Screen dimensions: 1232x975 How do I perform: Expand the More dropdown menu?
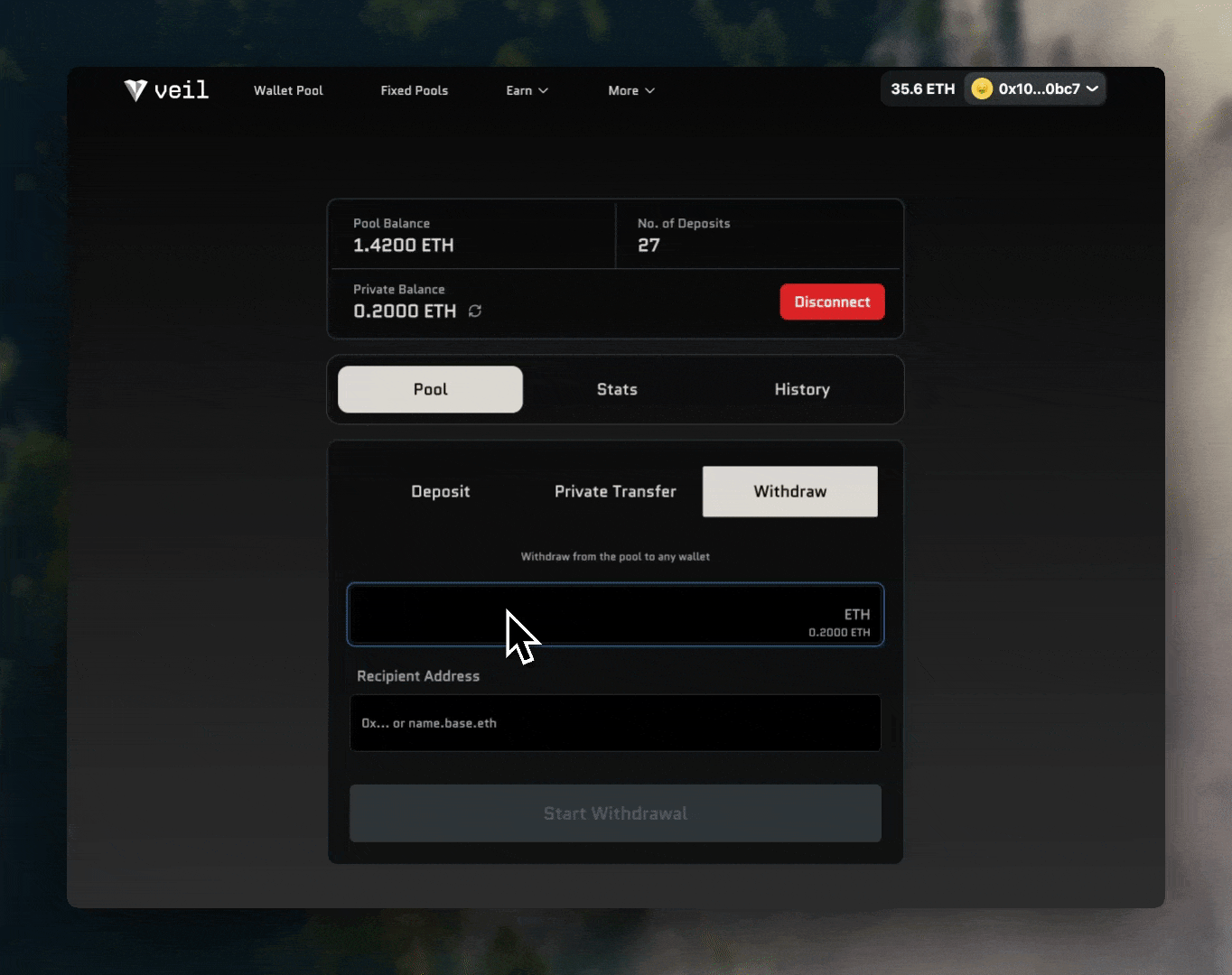[631, 90]
